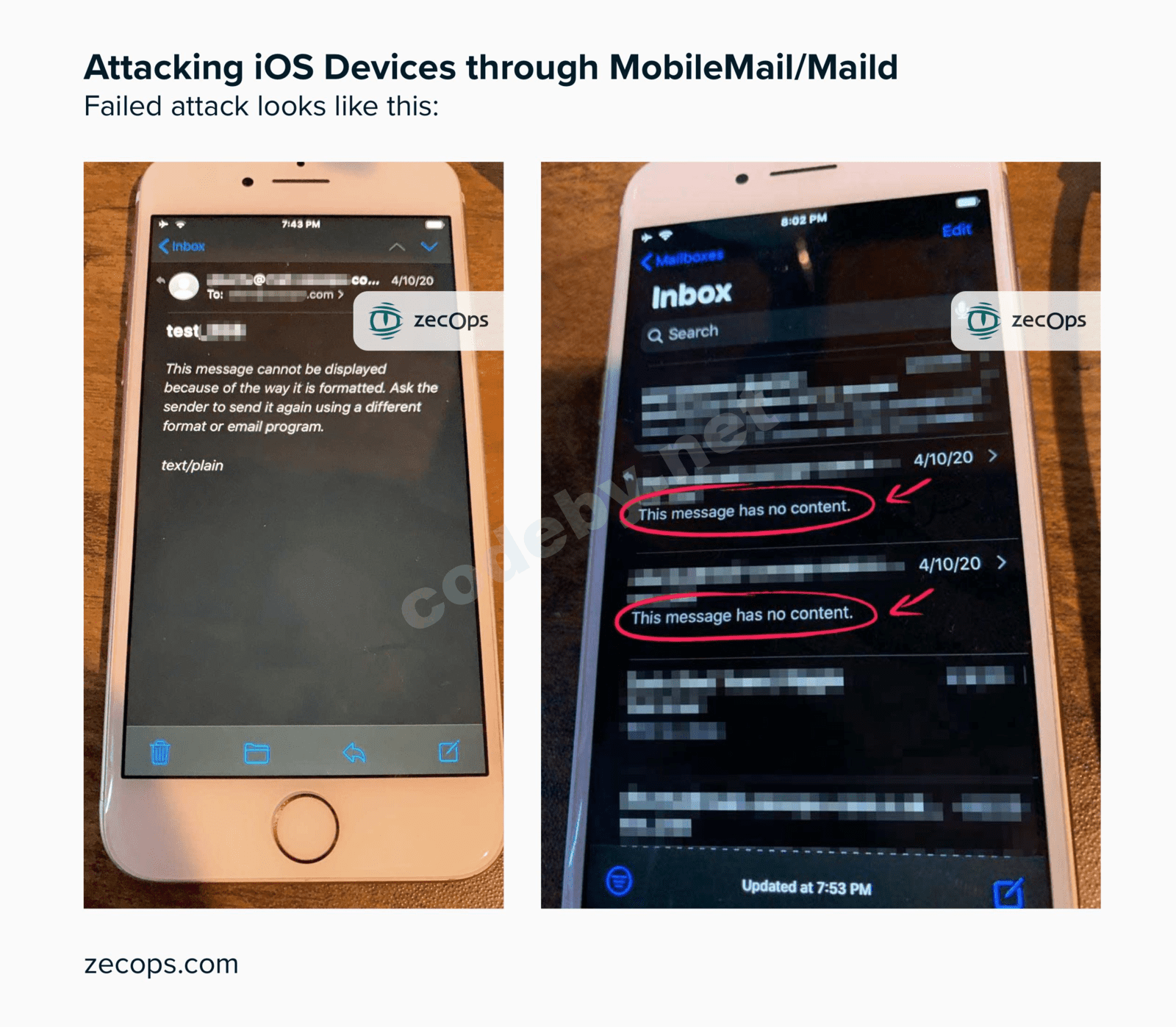Open first 4/10/20 message chevron
The height and width of the screenshot is (1027, 1176).
[993, 456]
